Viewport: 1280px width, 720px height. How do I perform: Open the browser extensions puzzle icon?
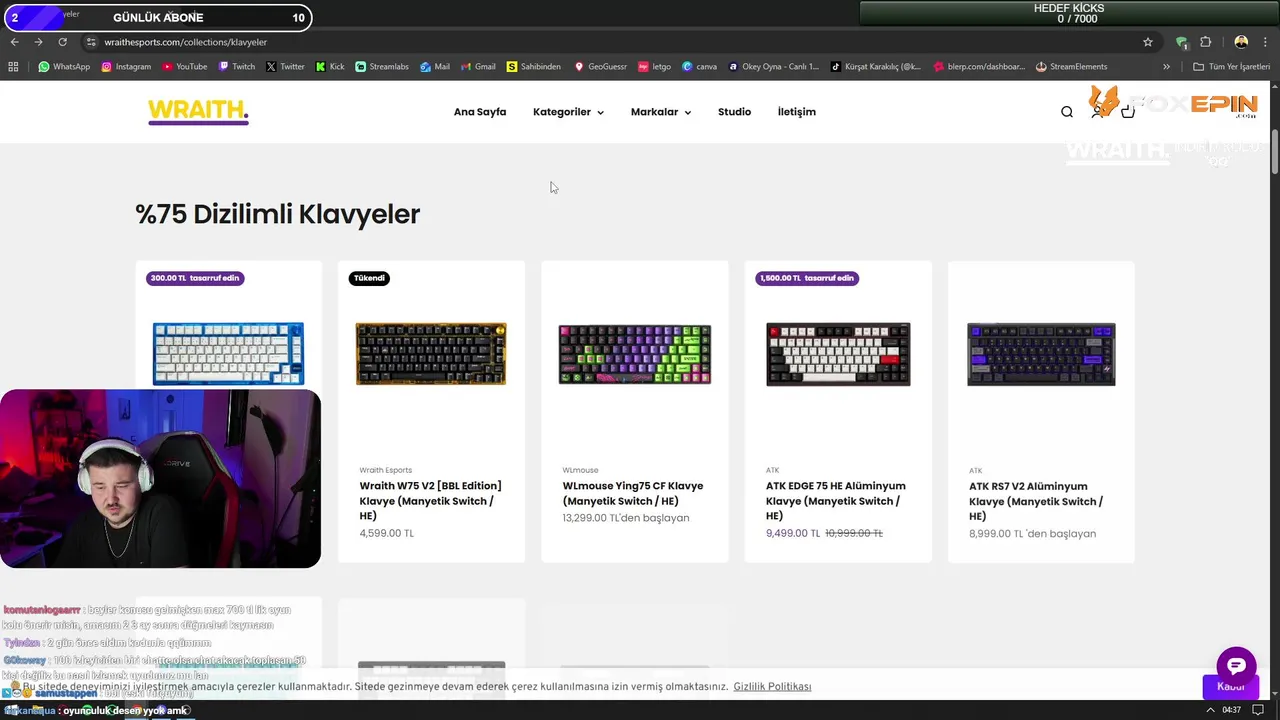pos(1205,42)
